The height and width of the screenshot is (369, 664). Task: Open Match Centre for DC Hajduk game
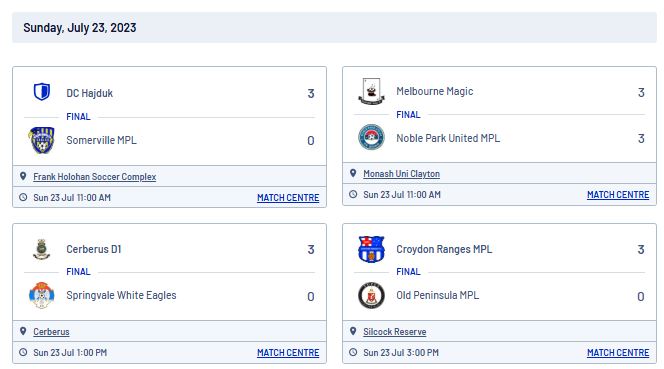click(x=288, y=198)
